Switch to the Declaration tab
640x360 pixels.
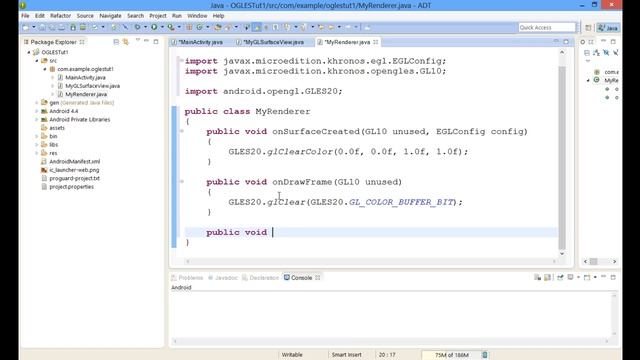pos(260,278)
